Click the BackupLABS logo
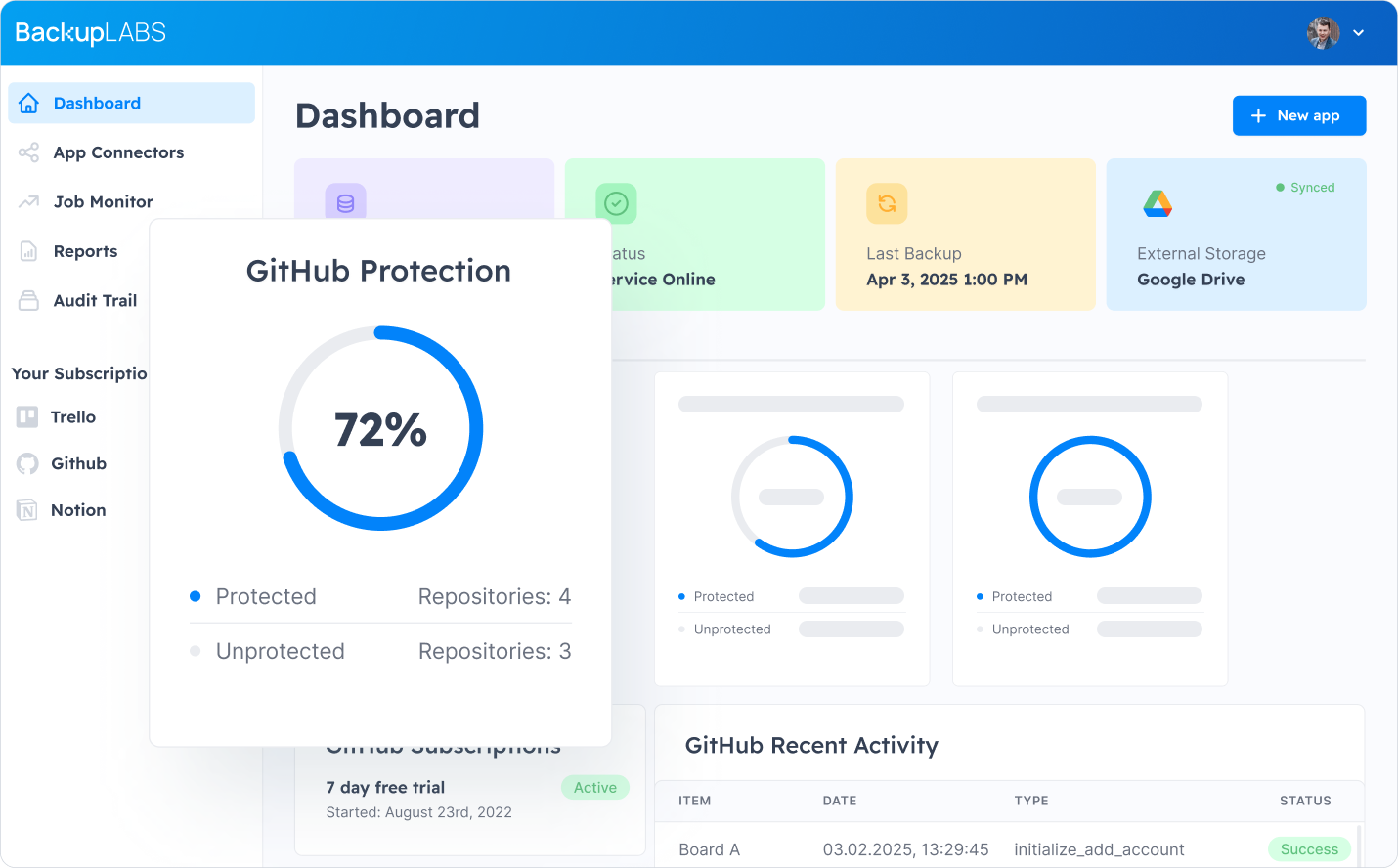The width and height of the screenshot is (1398, 868). point(90,32)
